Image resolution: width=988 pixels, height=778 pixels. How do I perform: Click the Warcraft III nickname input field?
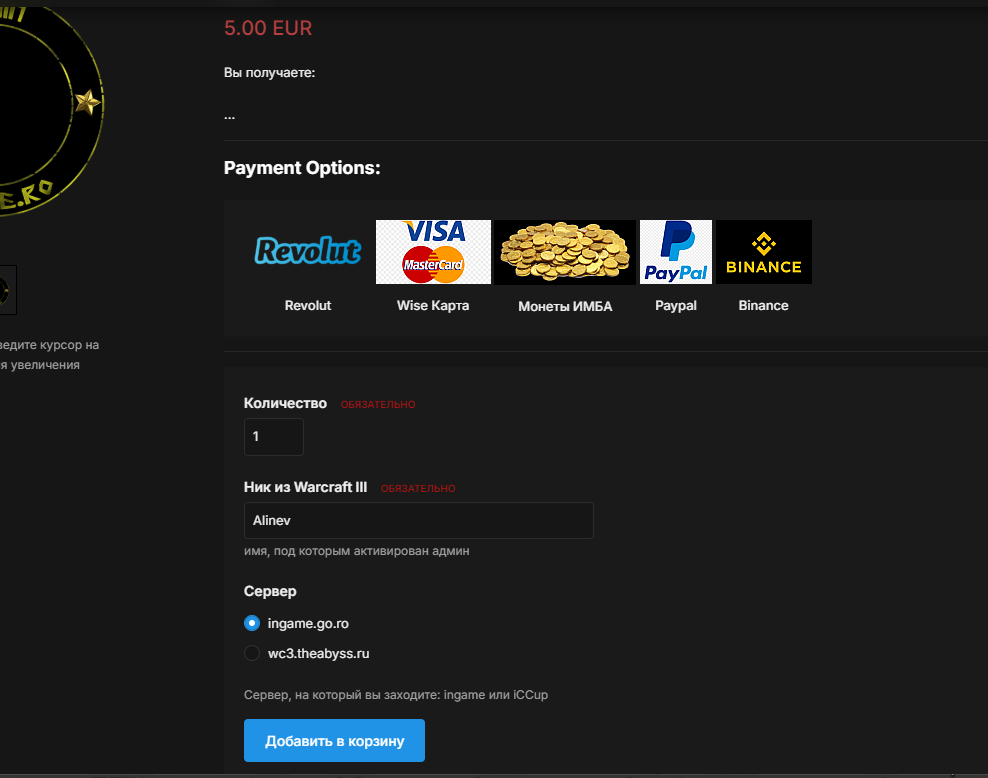pyautogui.click(x=418, y=520)
